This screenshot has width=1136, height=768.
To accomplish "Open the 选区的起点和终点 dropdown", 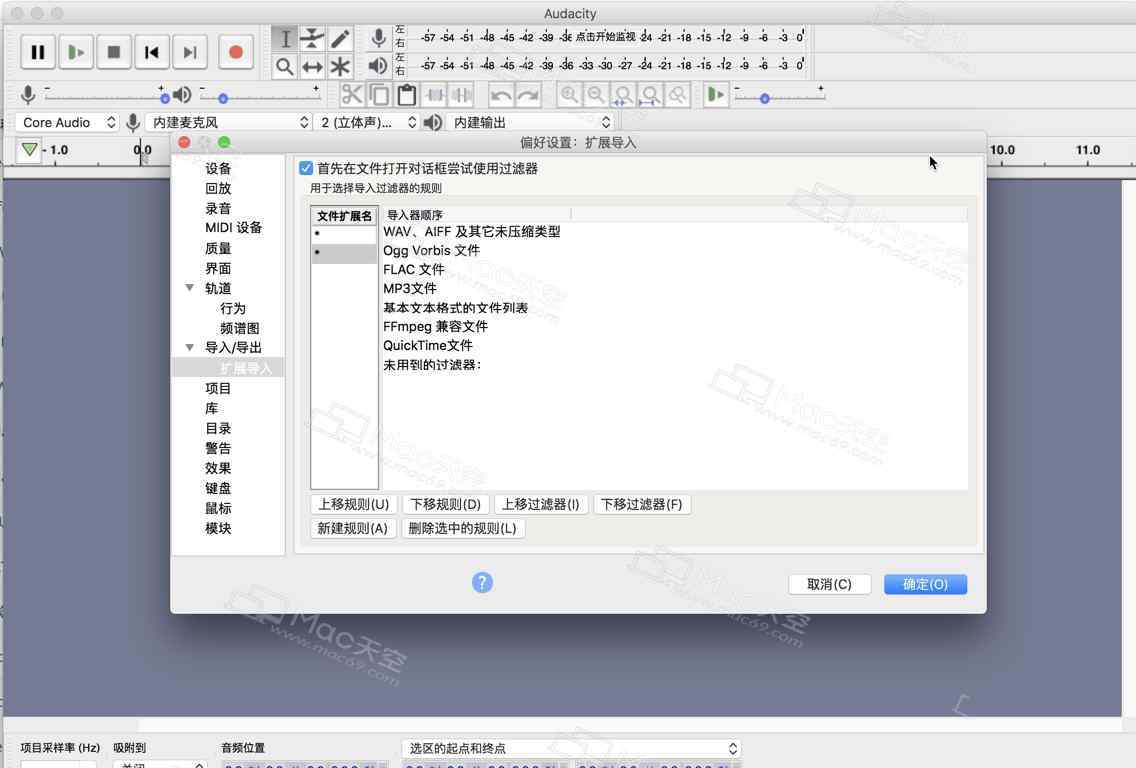I will tap(571, 748).
